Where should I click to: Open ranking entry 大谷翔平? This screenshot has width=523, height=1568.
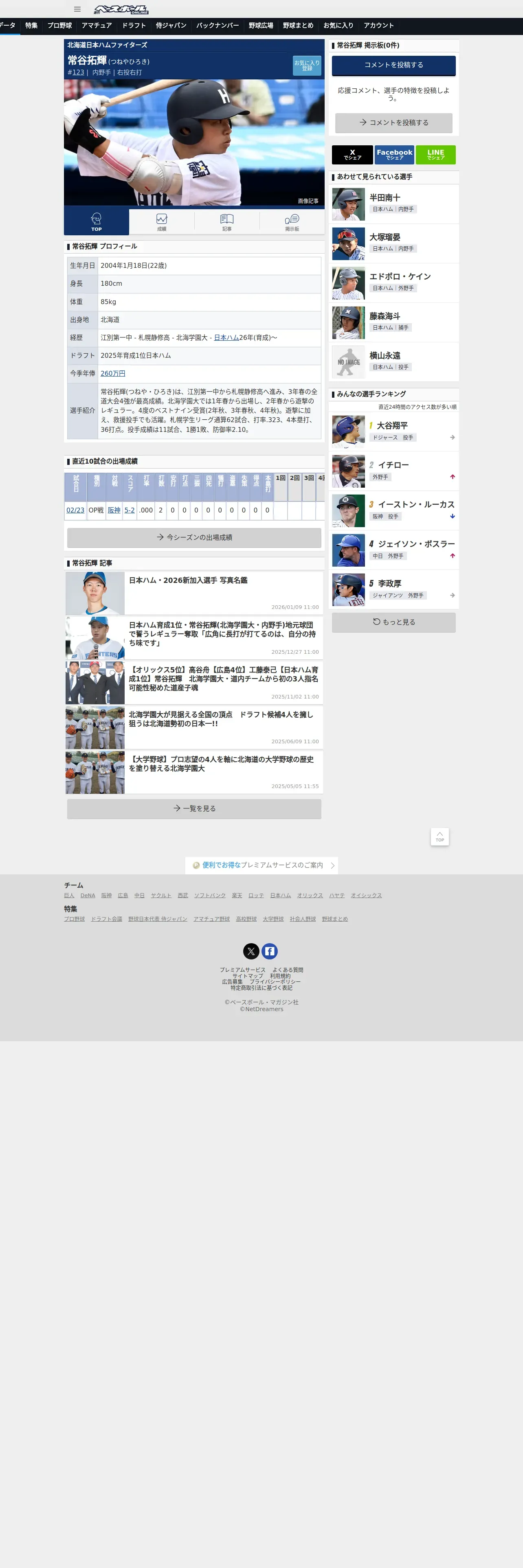(x=393, y=431)
